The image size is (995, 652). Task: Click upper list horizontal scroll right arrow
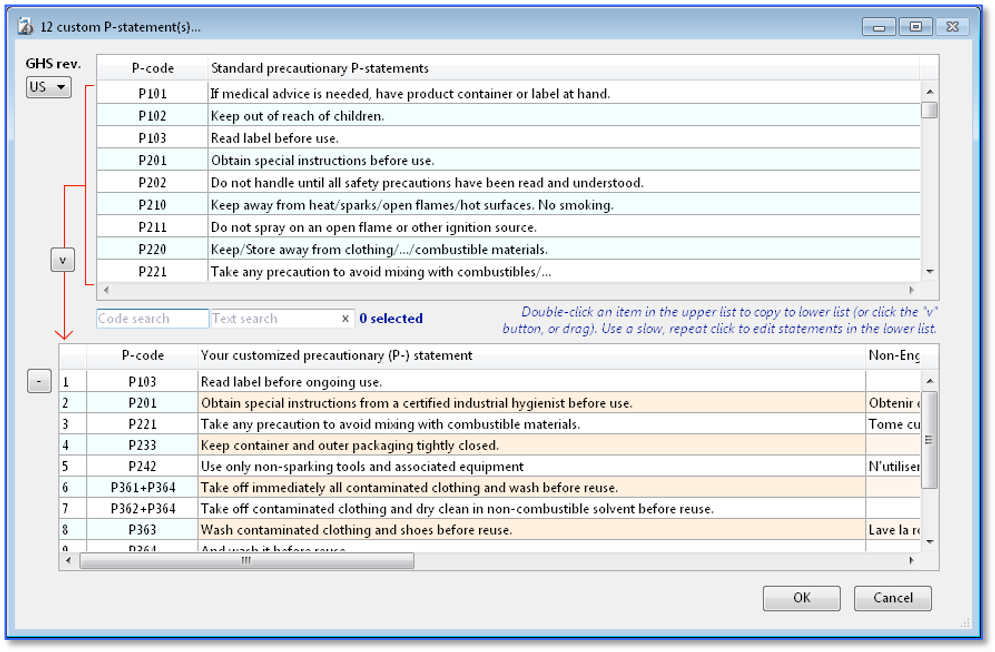911,290
